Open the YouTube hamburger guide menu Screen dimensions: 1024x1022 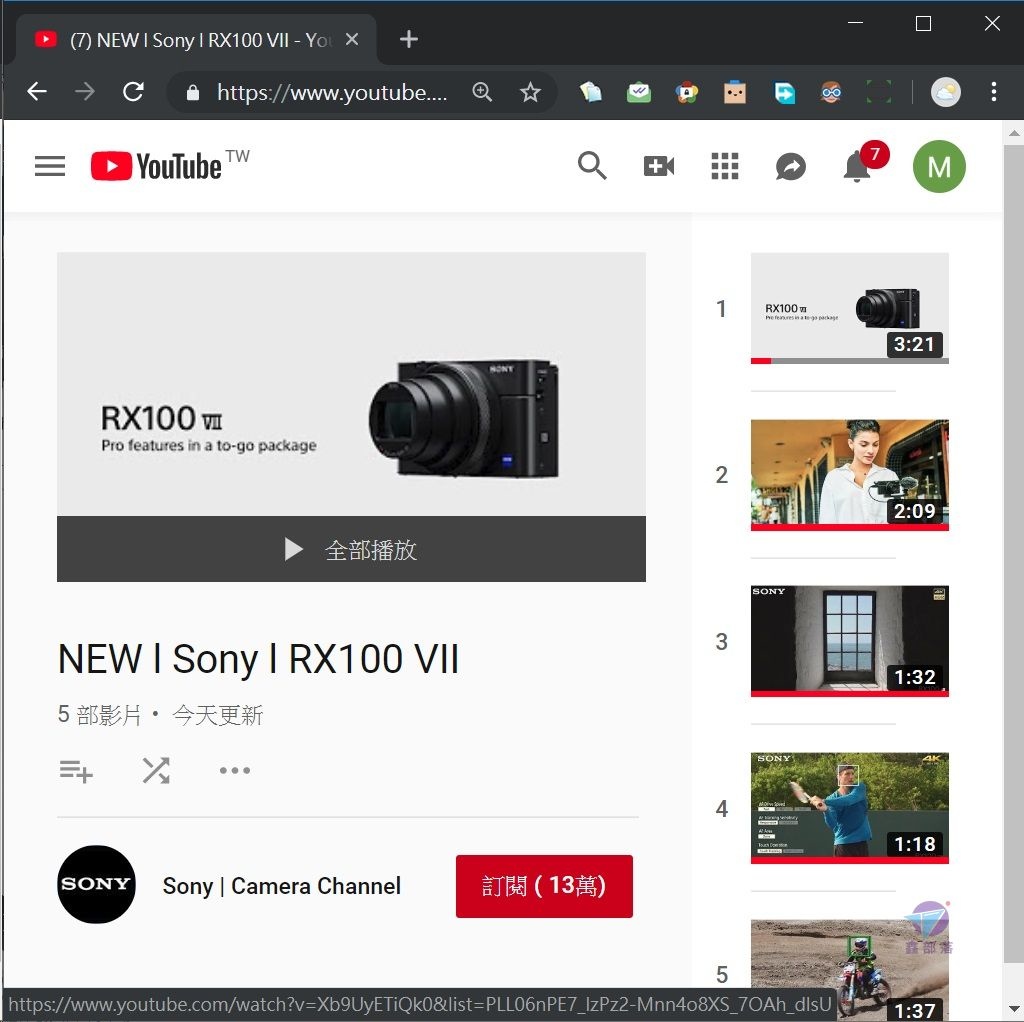[50, 166]
